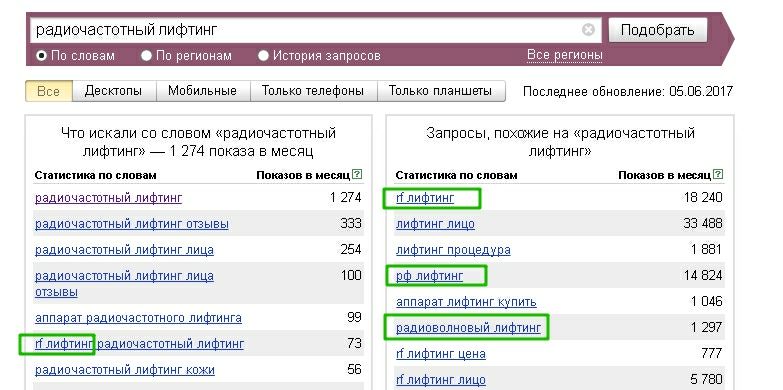The image size is (783, 390).
Task: Open 'радиочастотный лифтинг кожи' link
Action: [125, 370]
